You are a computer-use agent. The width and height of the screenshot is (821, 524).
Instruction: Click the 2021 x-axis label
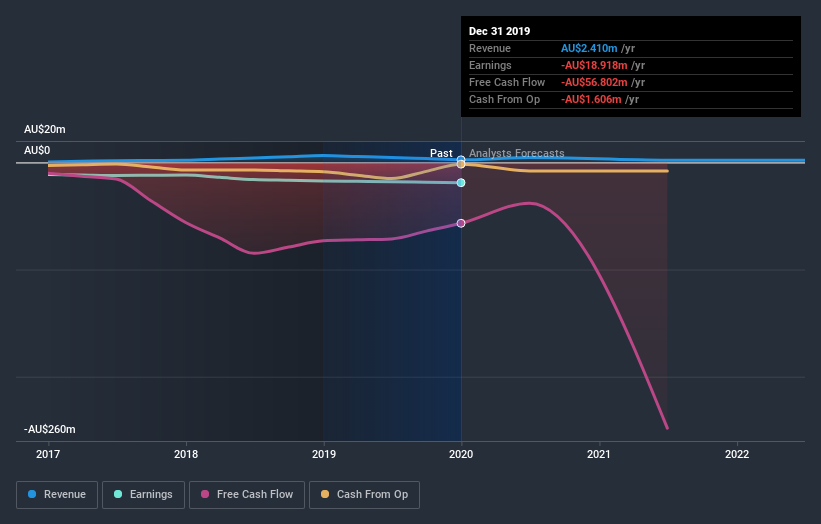click(598, 454)
